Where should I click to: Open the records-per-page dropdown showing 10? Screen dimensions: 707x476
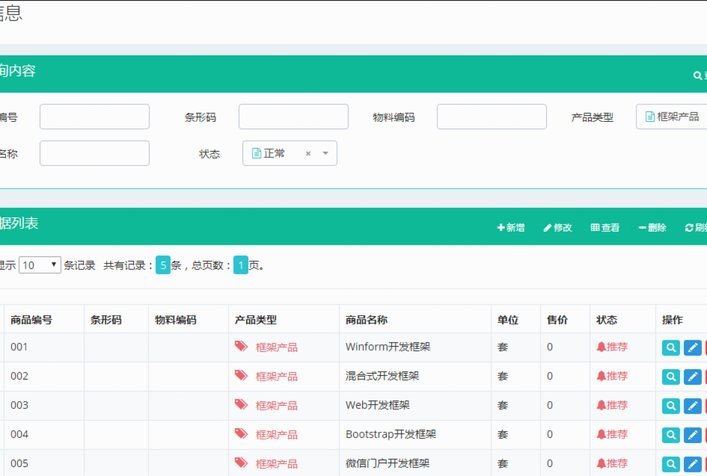pyautogui.click(x=40, y=265)
